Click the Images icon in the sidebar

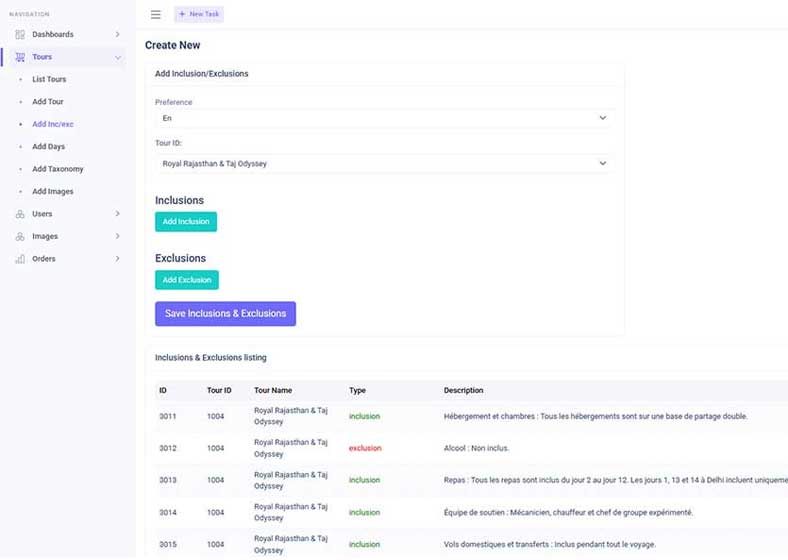click(x=20, y=237)
